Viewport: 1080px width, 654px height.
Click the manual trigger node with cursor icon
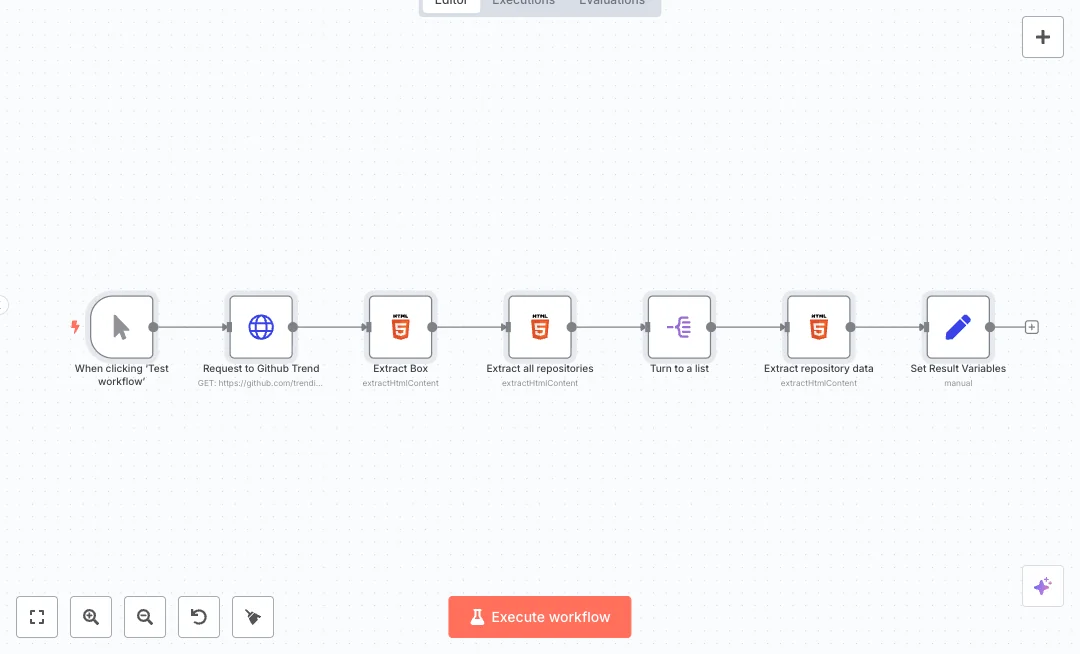(121, 327)
